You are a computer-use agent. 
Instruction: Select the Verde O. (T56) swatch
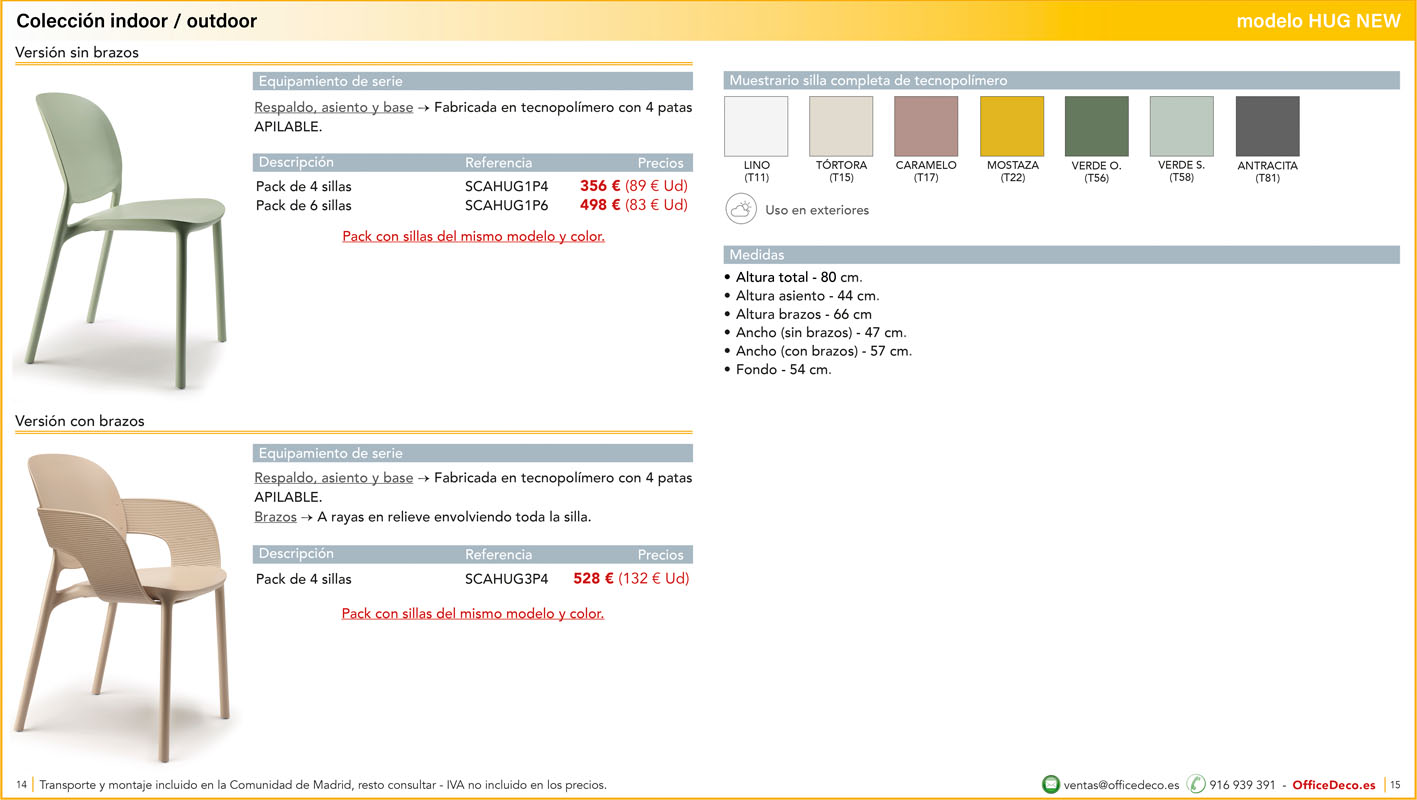(1097, 127)
